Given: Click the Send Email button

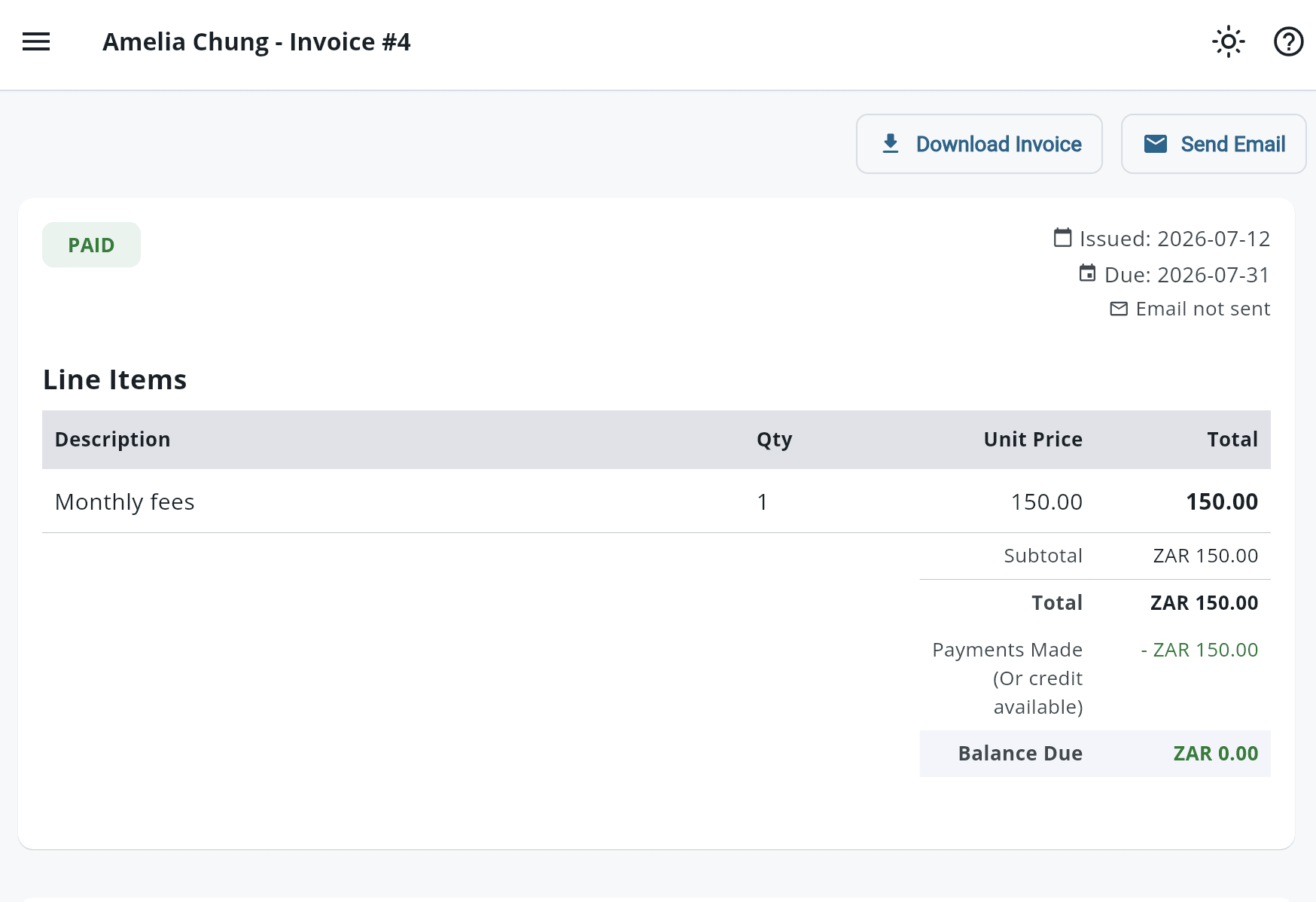Looking at the screenshot, I should [x=1213, y=144].
